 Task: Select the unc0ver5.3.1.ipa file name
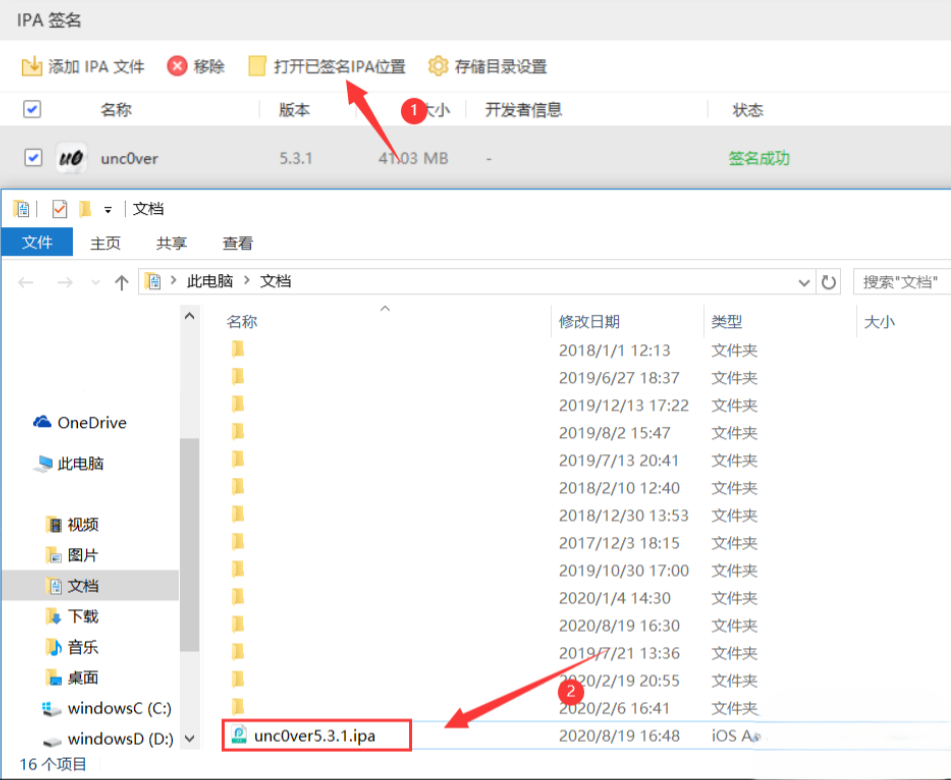pos(315,736)
